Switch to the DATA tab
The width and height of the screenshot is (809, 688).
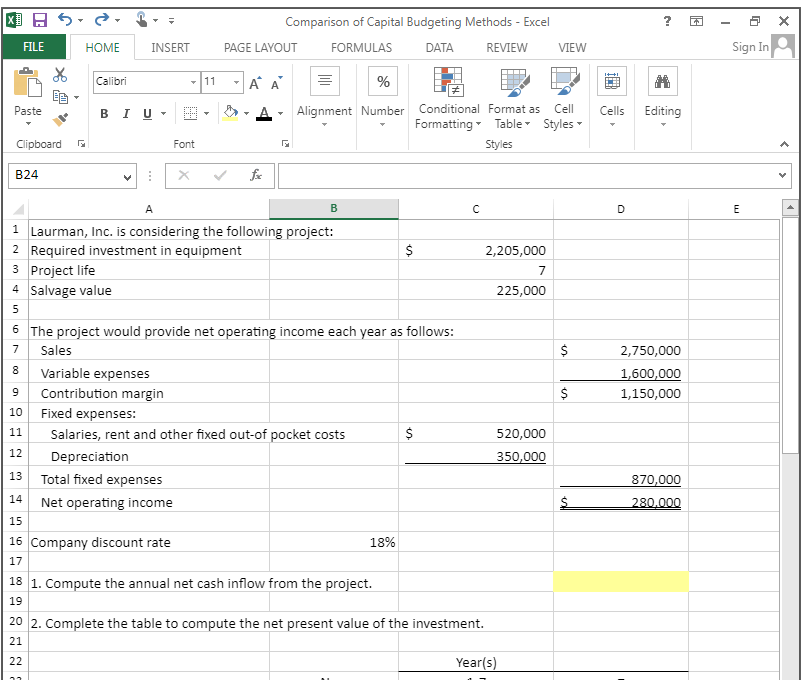439,47
